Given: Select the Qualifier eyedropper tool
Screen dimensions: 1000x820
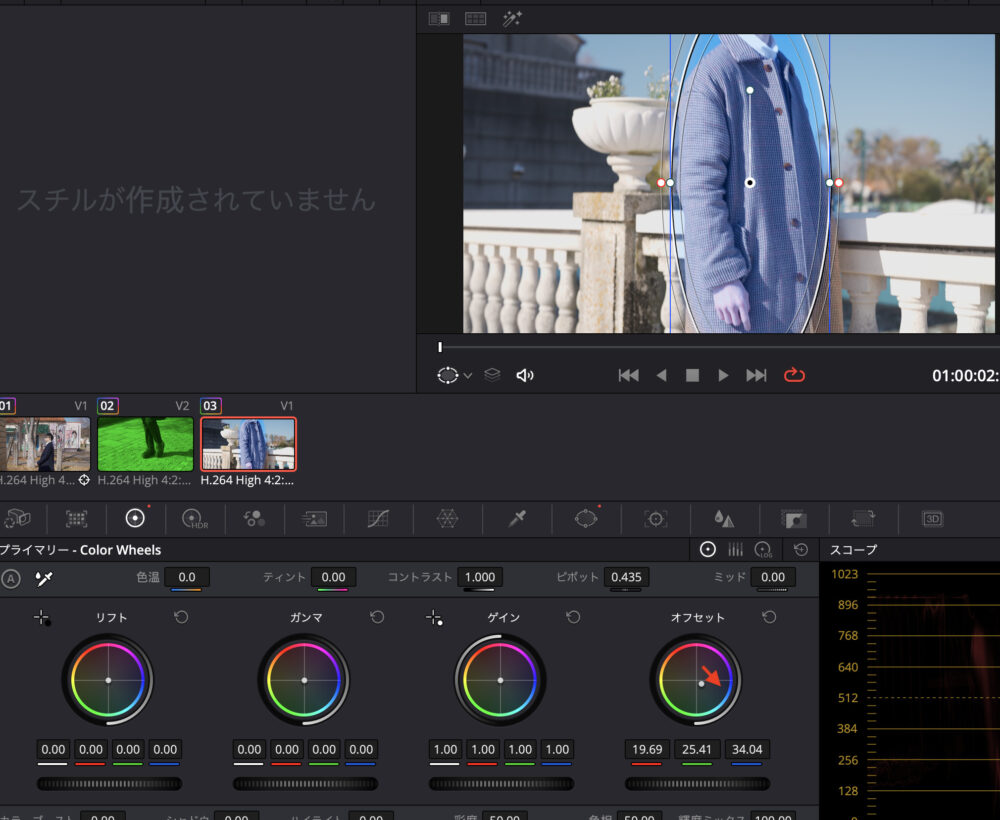Looking at the screenshot, I should tap(516, 518).
